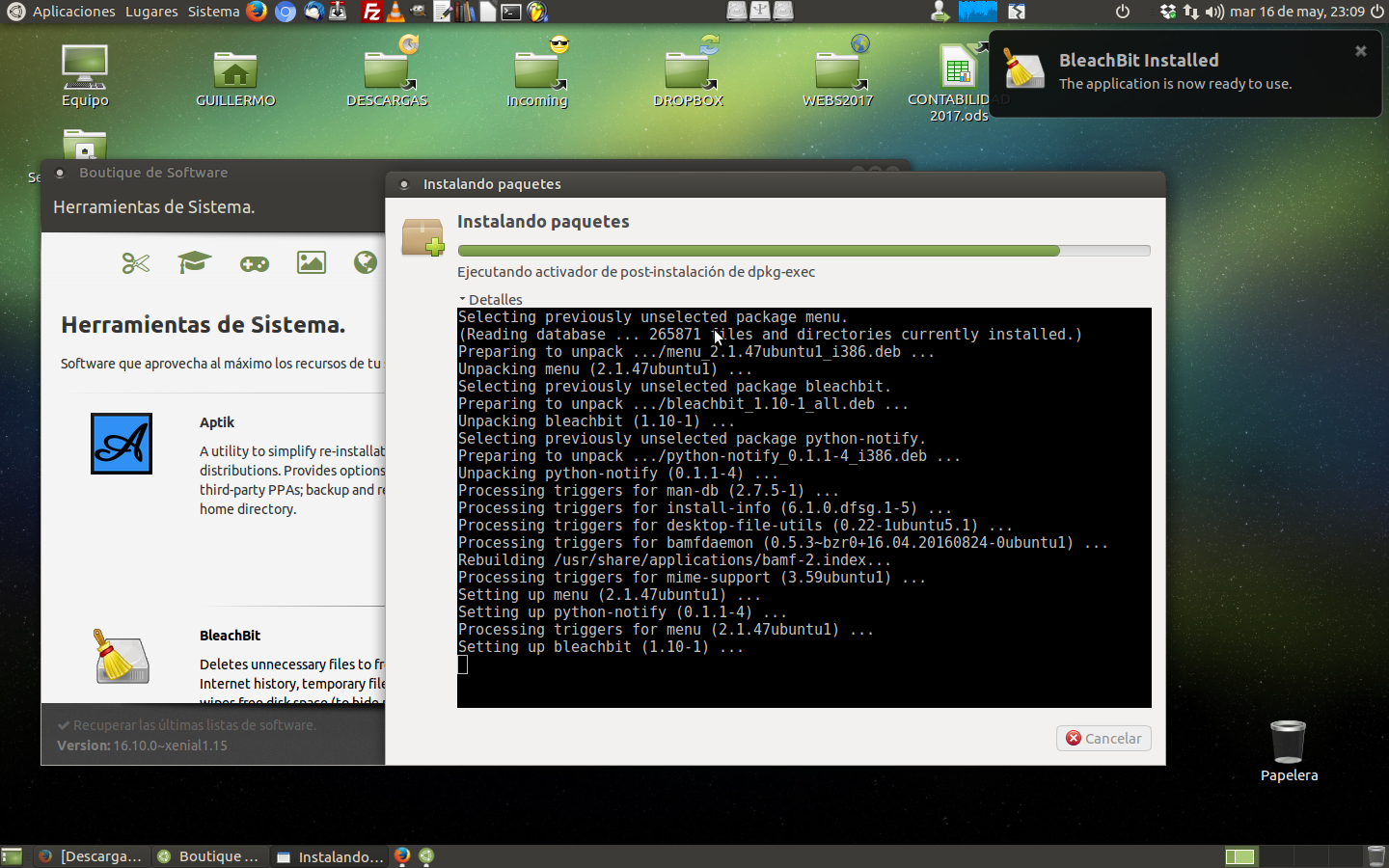Launch Firefox from the top panel

[x=257, y=12]
